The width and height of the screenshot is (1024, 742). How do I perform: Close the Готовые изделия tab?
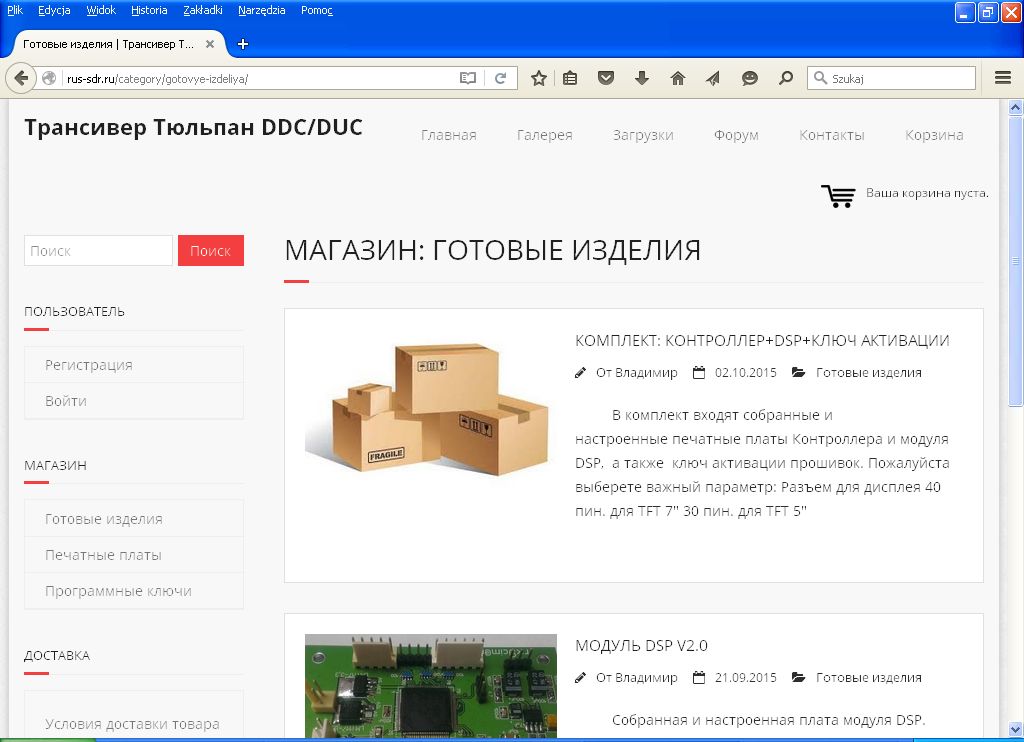pos(210,44)
